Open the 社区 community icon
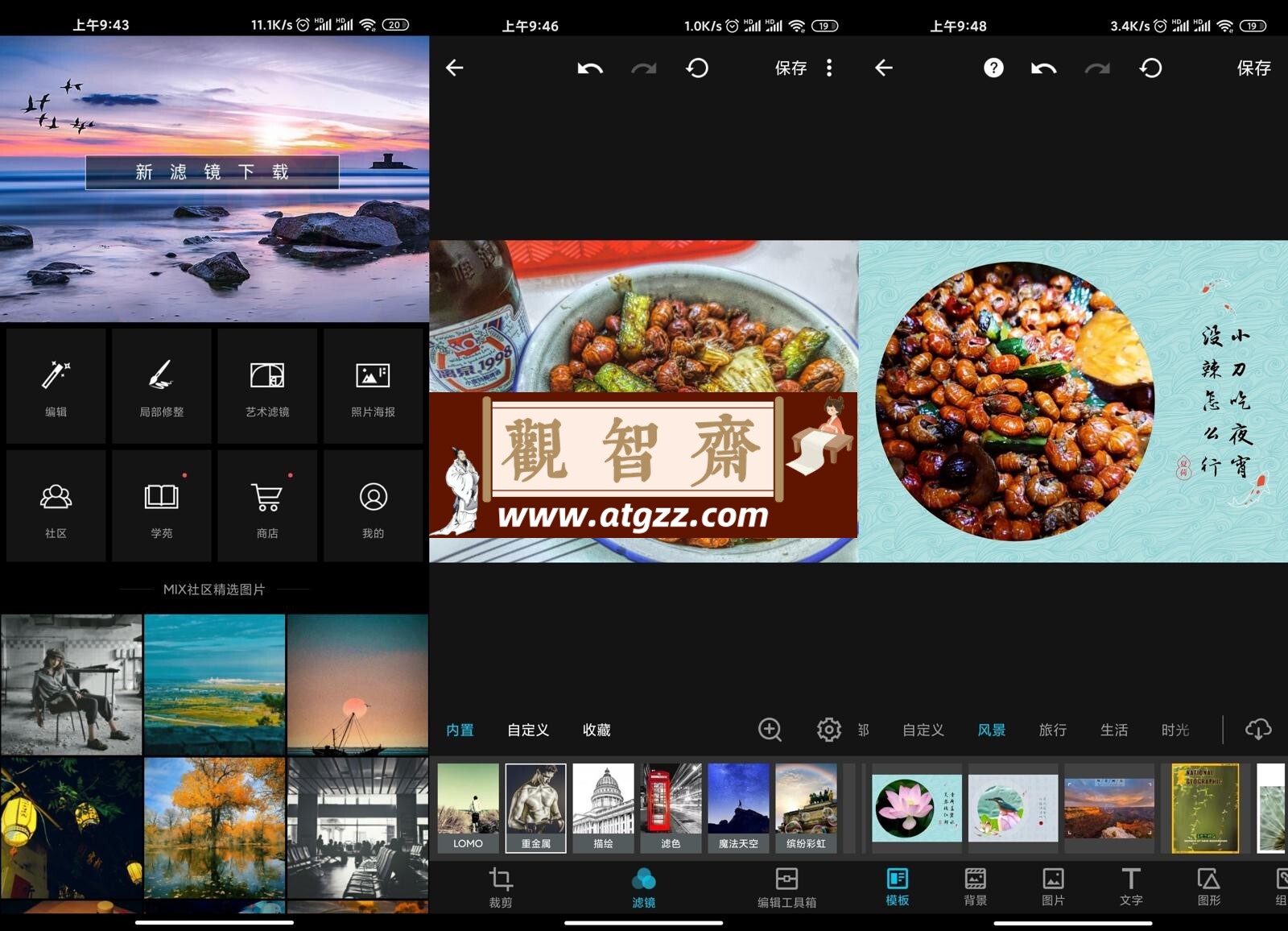The height and width of the screenshot is (931, 1288). click(56, 507)
